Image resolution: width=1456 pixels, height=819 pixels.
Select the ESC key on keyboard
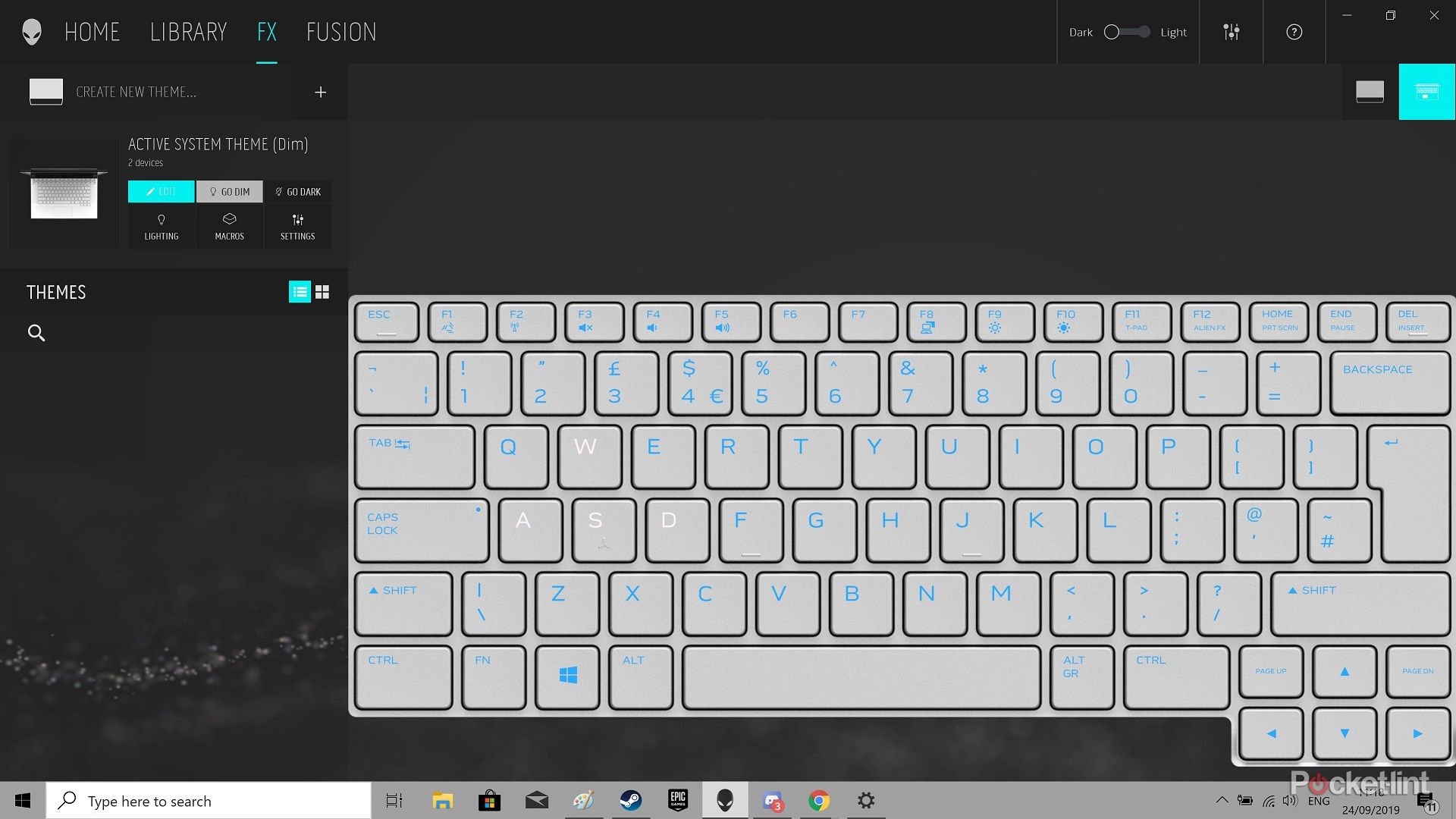[x=387, y=322]
